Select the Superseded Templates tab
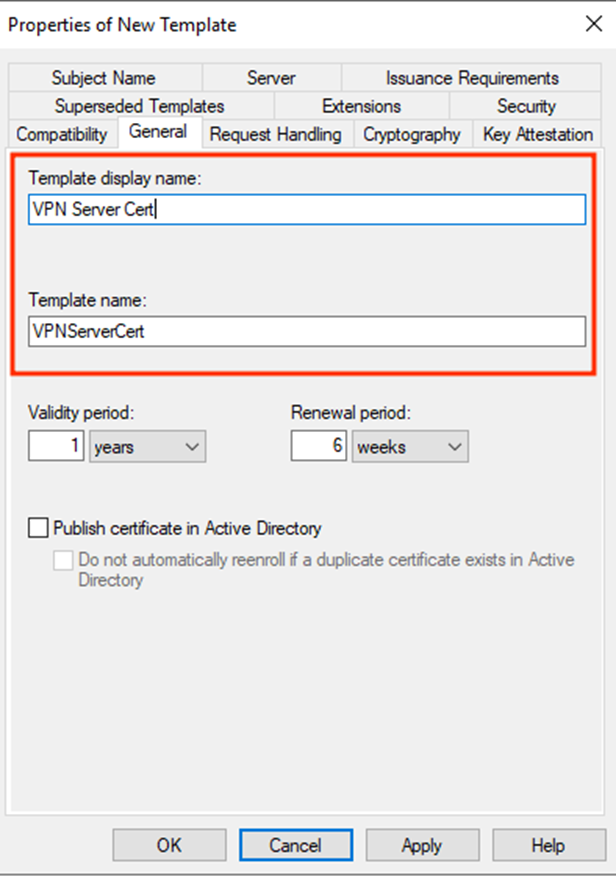 pos(140,106)
